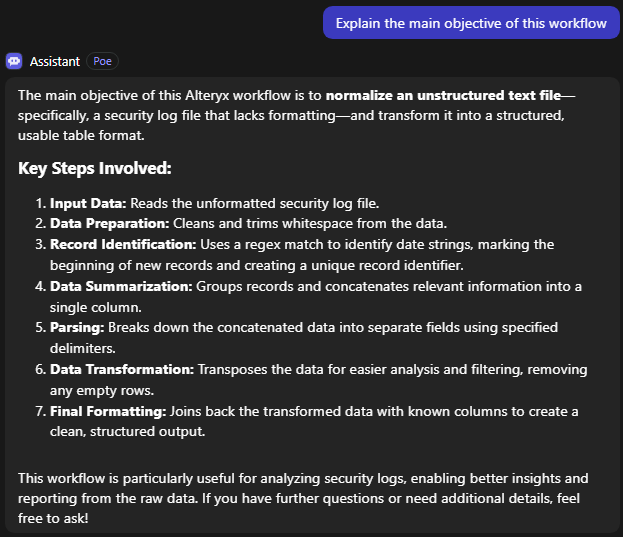The height and width of the screenshot is (537, 623).
Task: Click the "Final Formatting:" list item label
Action: (108, 411)
